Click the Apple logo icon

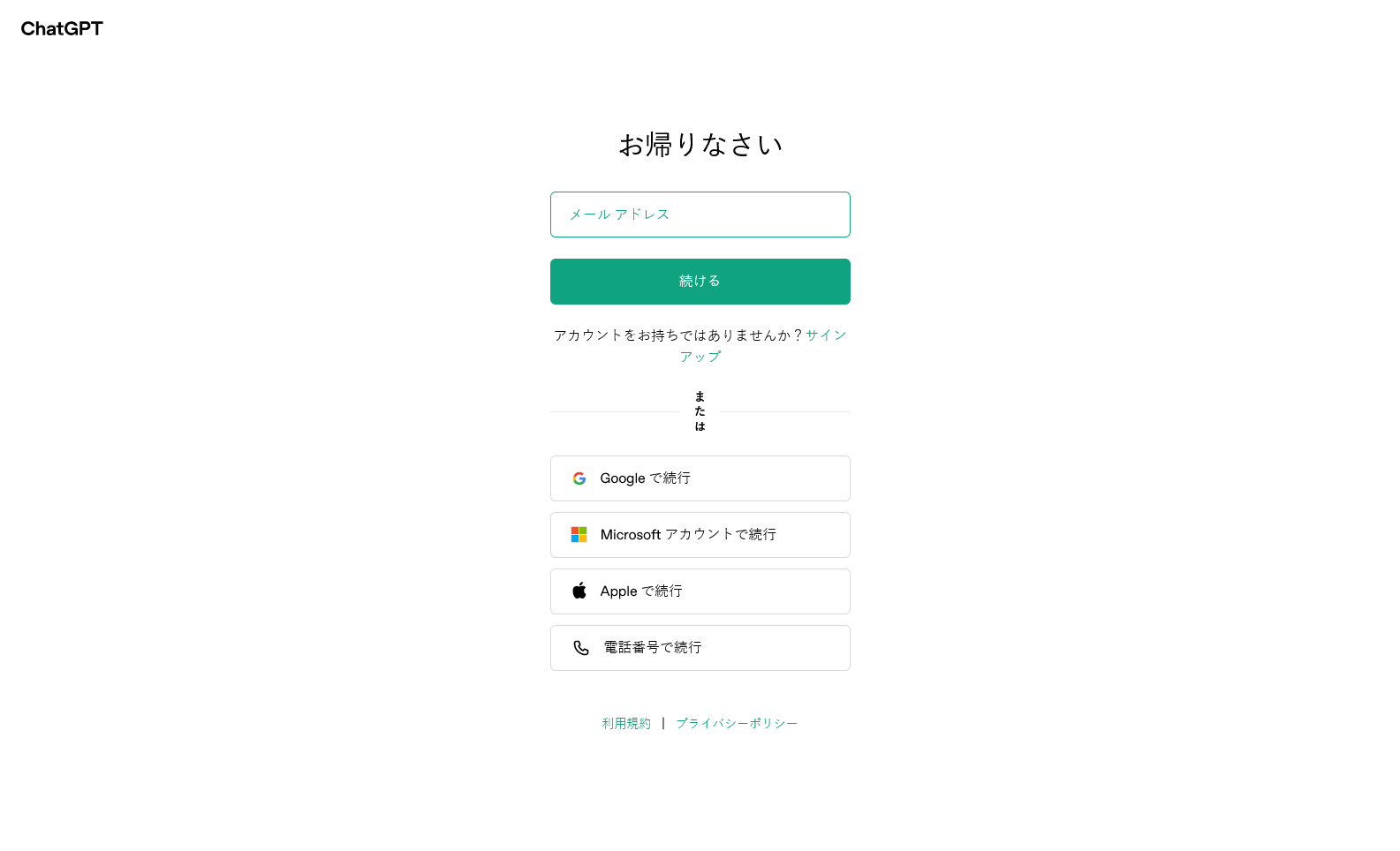(579, 591)
